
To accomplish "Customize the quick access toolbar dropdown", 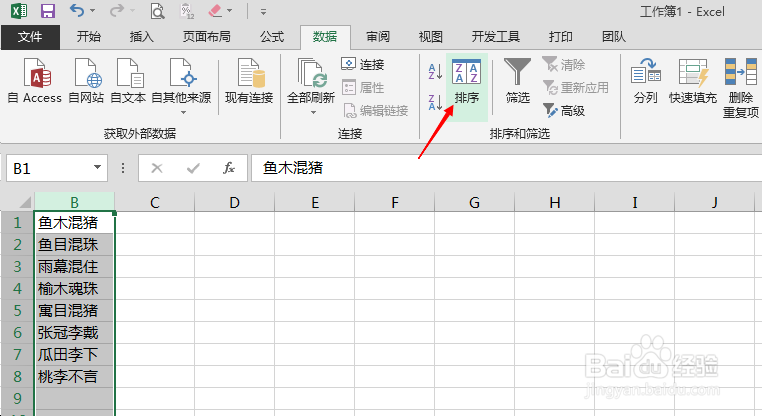I will coord(263,12).
